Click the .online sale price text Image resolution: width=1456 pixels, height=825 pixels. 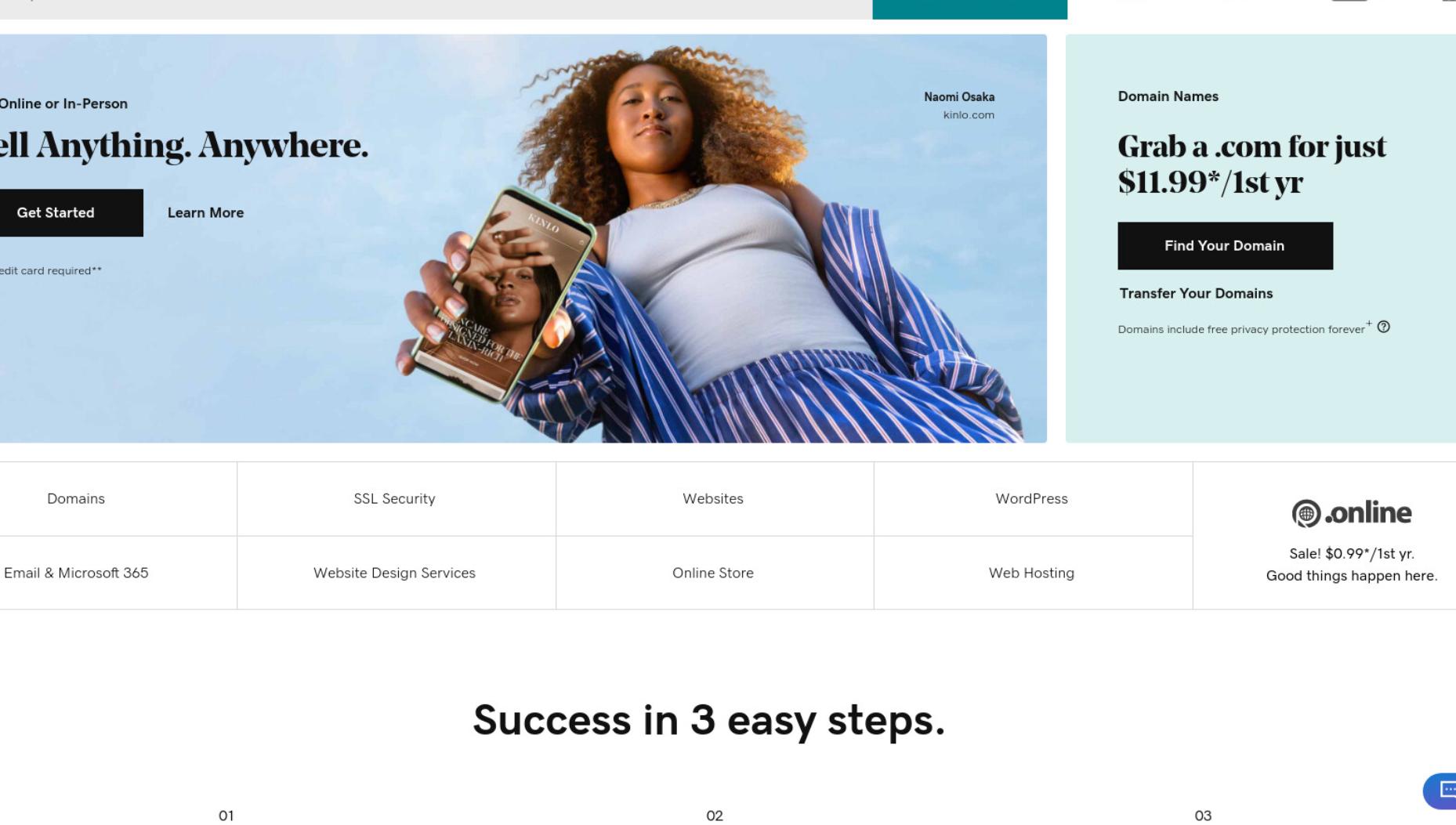pyautogui.click(x=1352, y=553)
